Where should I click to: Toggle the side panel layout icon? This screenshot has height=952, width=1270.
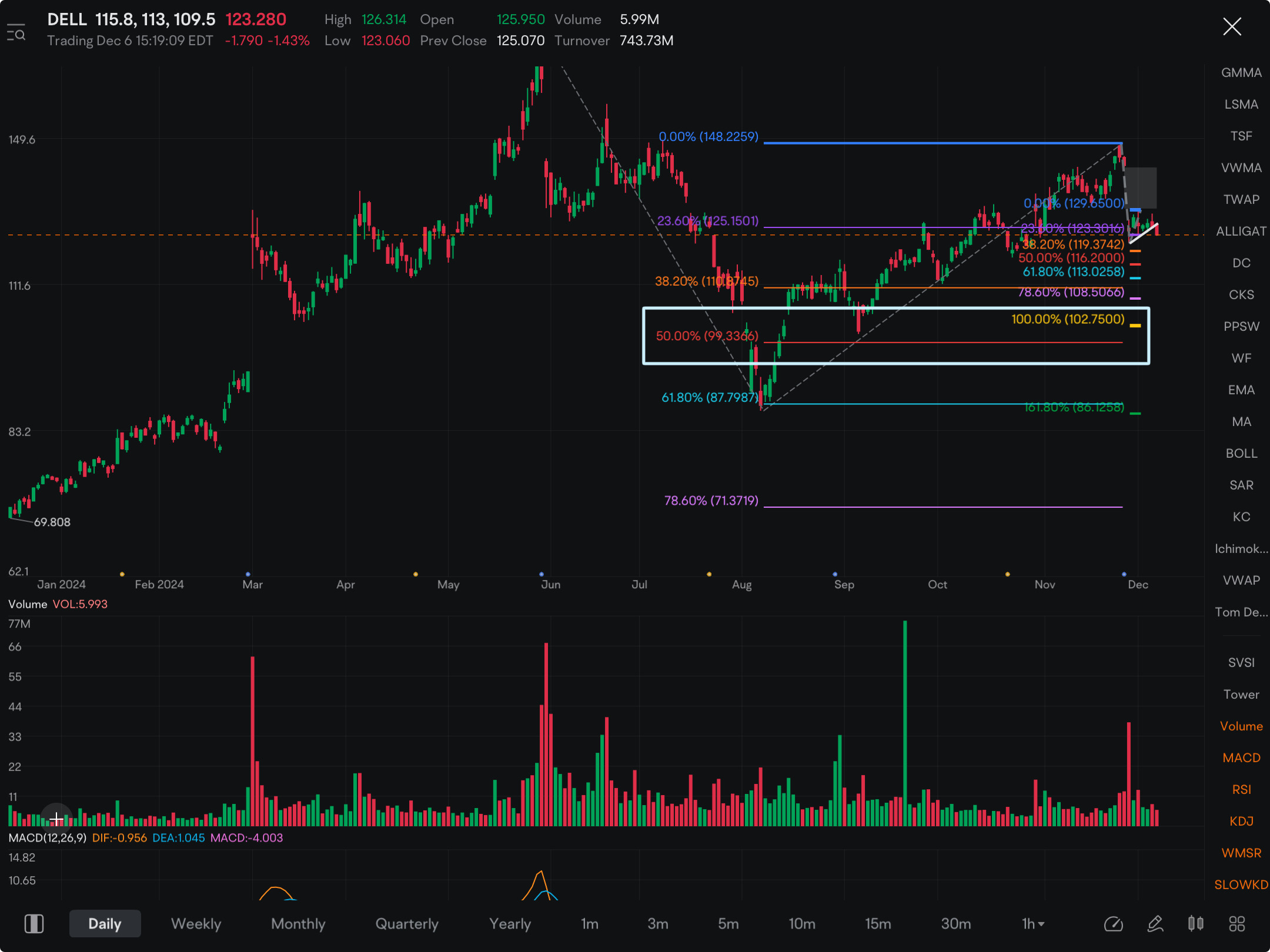click(34, 924)
